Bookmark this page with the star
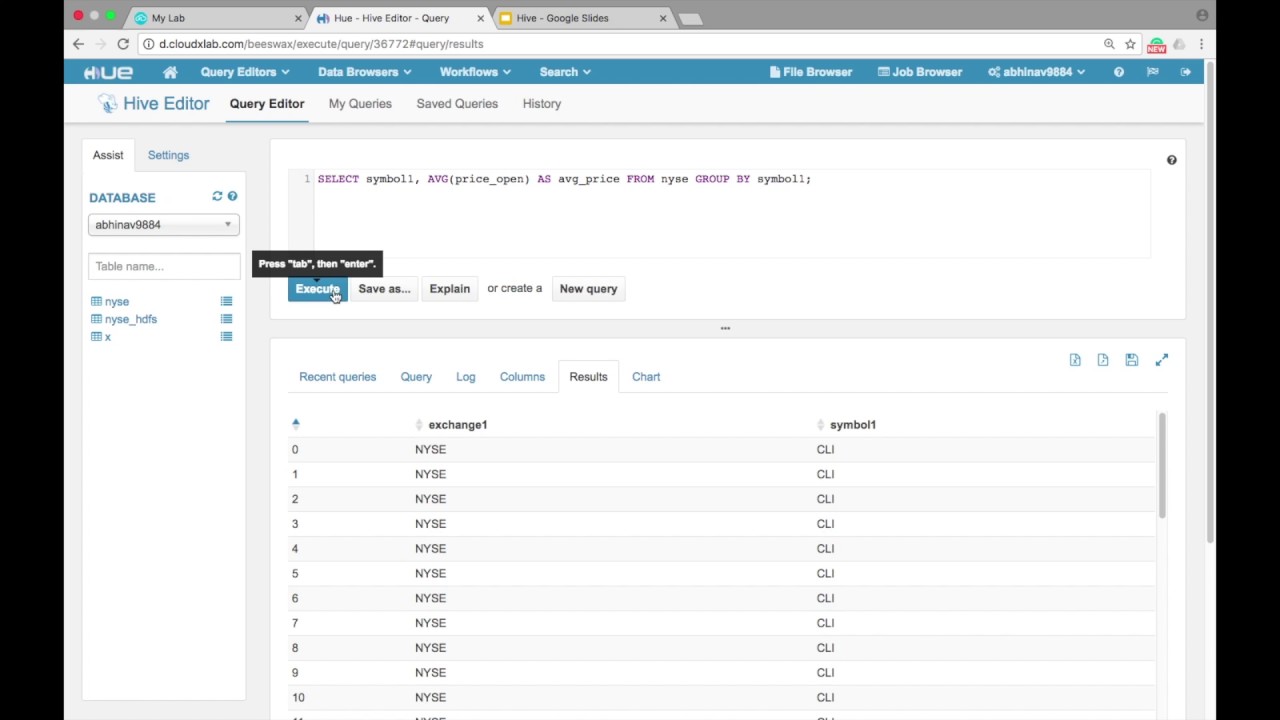Image resolution: width=1280 pixels, height=720 pixels. (x=1130, y=44)
